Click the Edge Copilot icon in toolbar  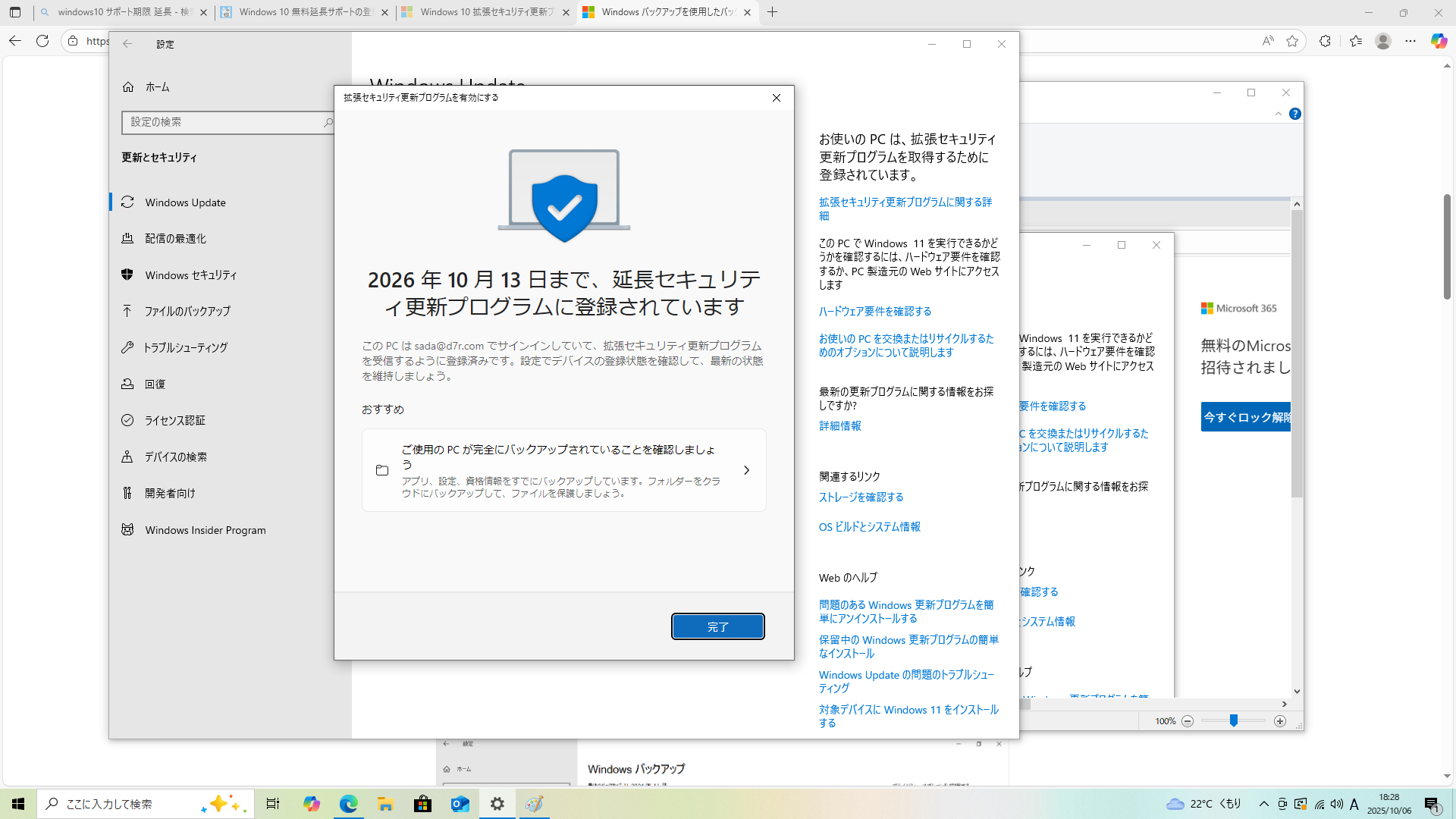pyautogui.click(x=1438, y=41)
